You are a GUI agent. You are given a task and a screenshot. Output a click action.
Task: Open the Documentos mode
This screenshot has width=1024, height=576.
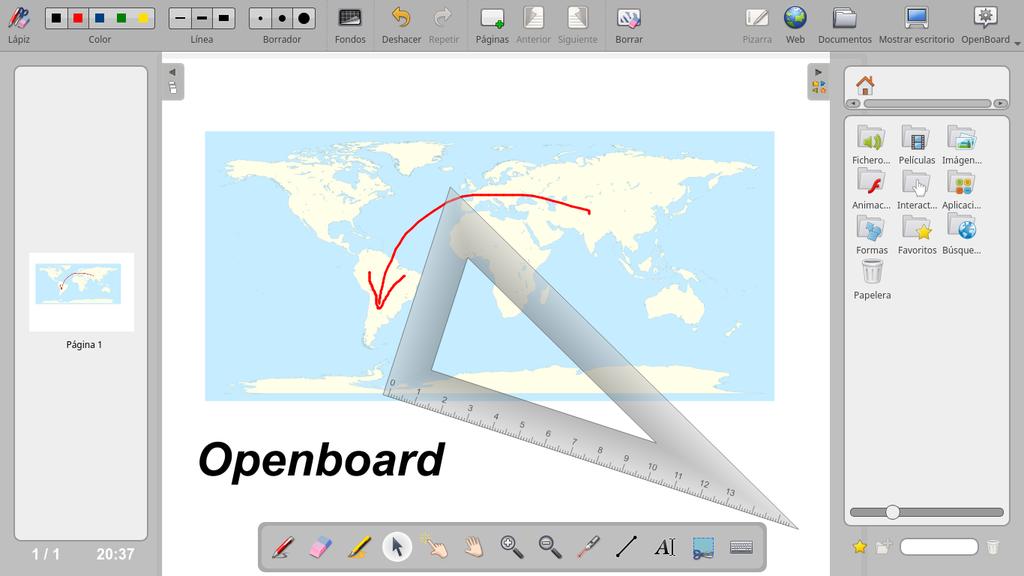844,25
